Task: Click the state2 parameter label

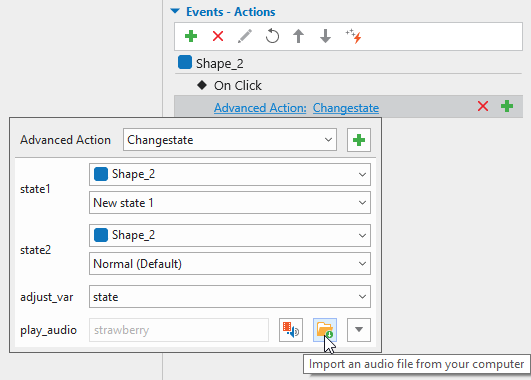Action: click(36, 250)
